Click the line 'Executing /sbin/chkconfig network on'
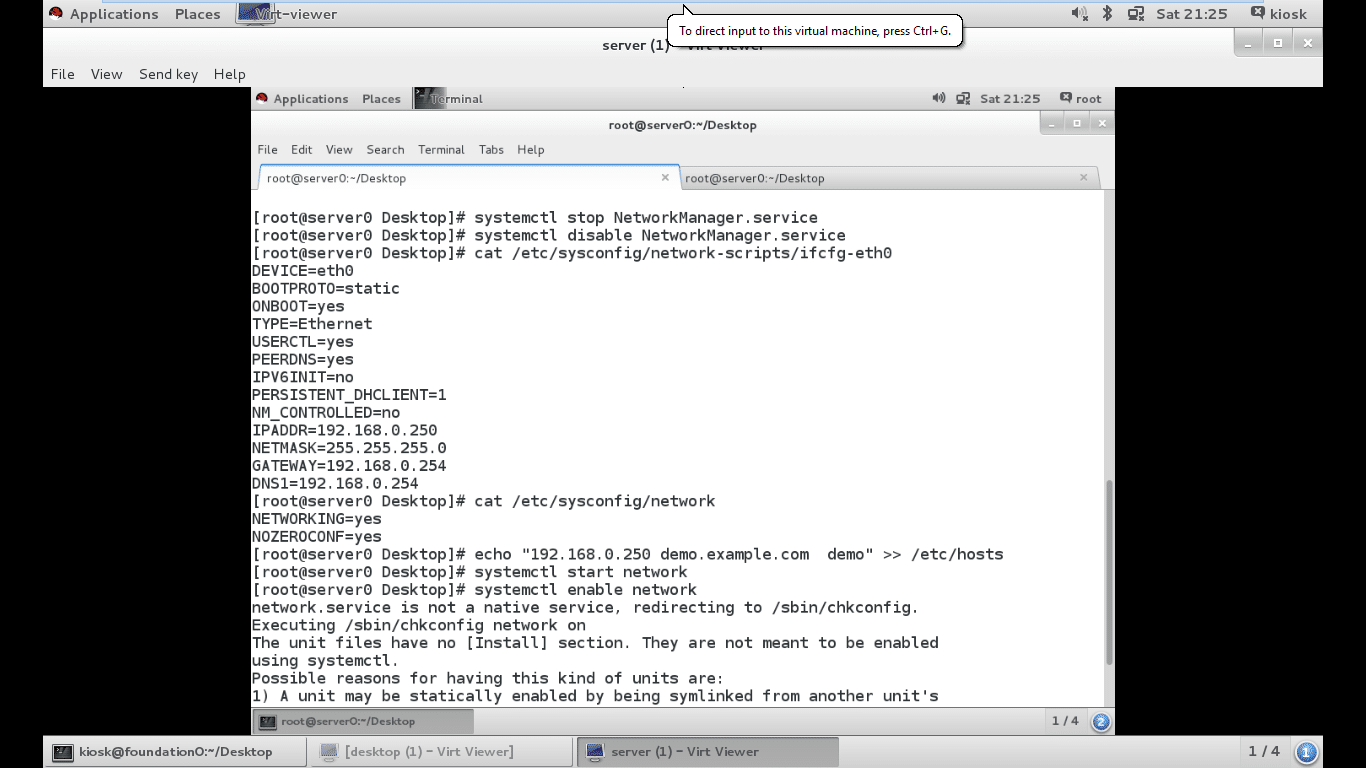 419,626
